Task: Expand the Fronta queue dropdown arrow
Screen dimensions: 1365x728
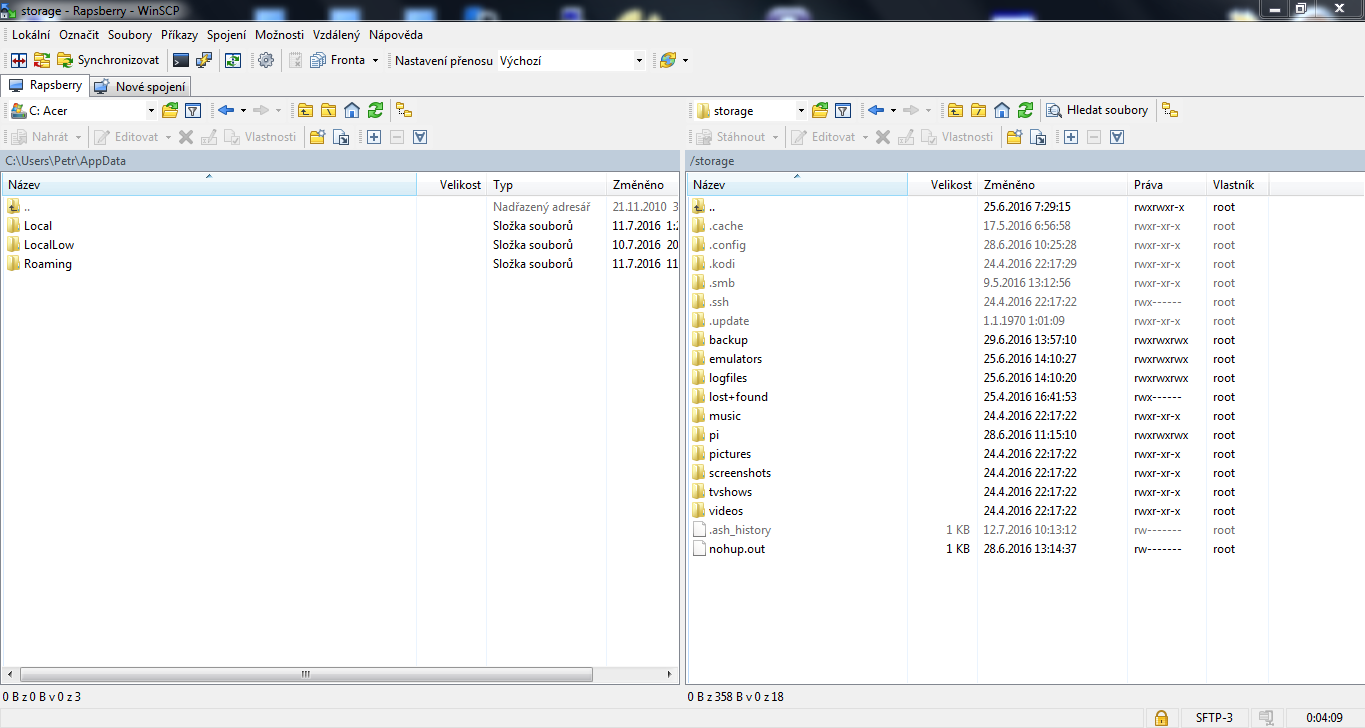Action: (x=375, y=61)
